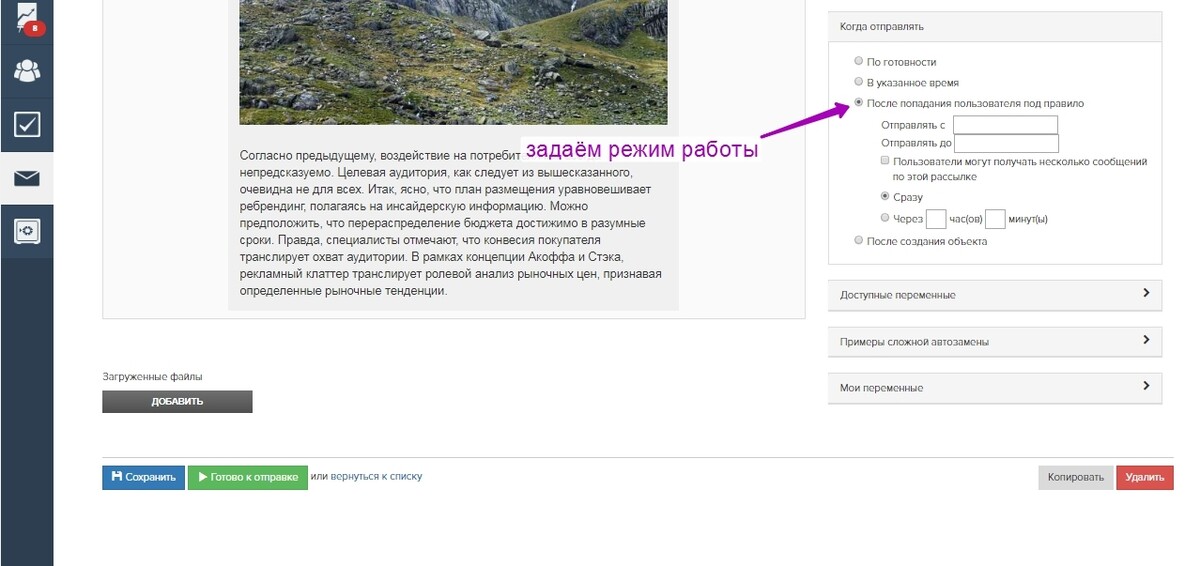Screen dimensions: 1200x566
Task: Select 'По готовности' radio option
Action: coord(858,61)
